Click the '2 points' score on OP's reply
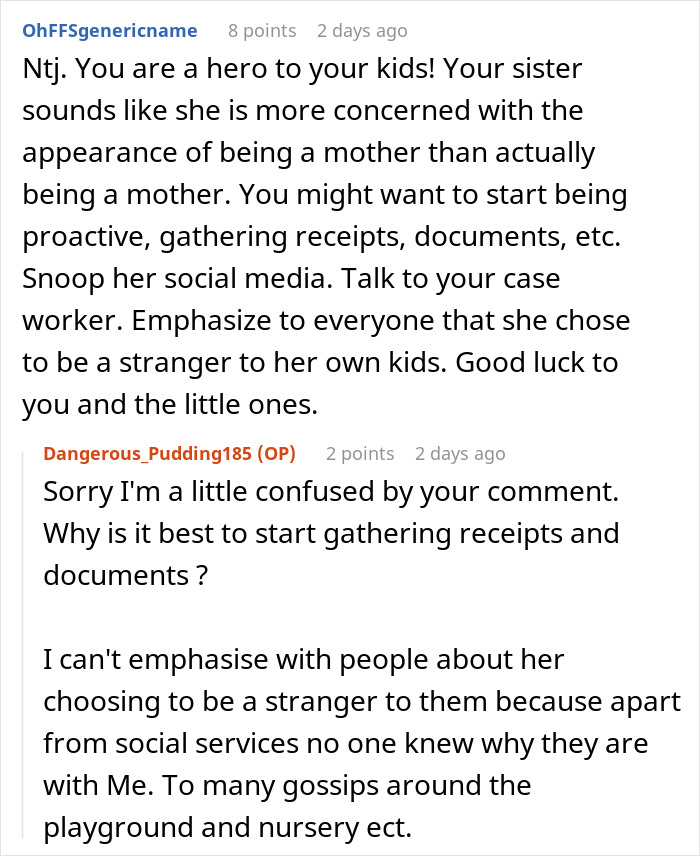This screenshot has width=700, height=856. (x=360, y=453)
